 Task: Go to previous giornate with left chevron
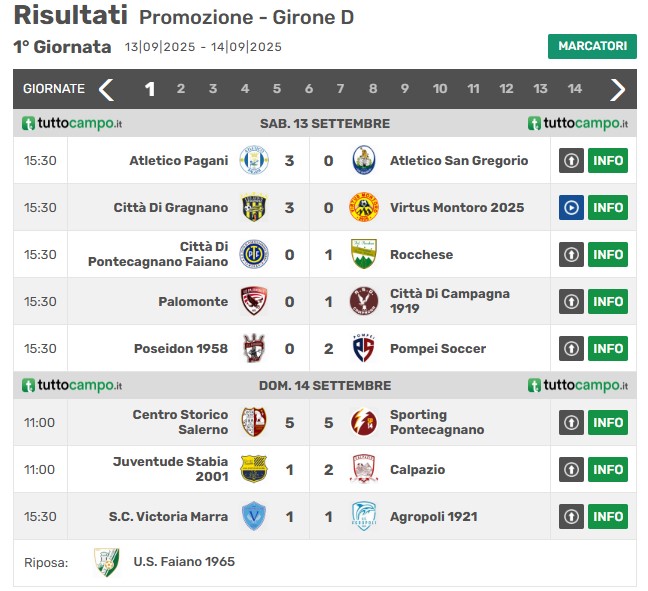[106, 89]
